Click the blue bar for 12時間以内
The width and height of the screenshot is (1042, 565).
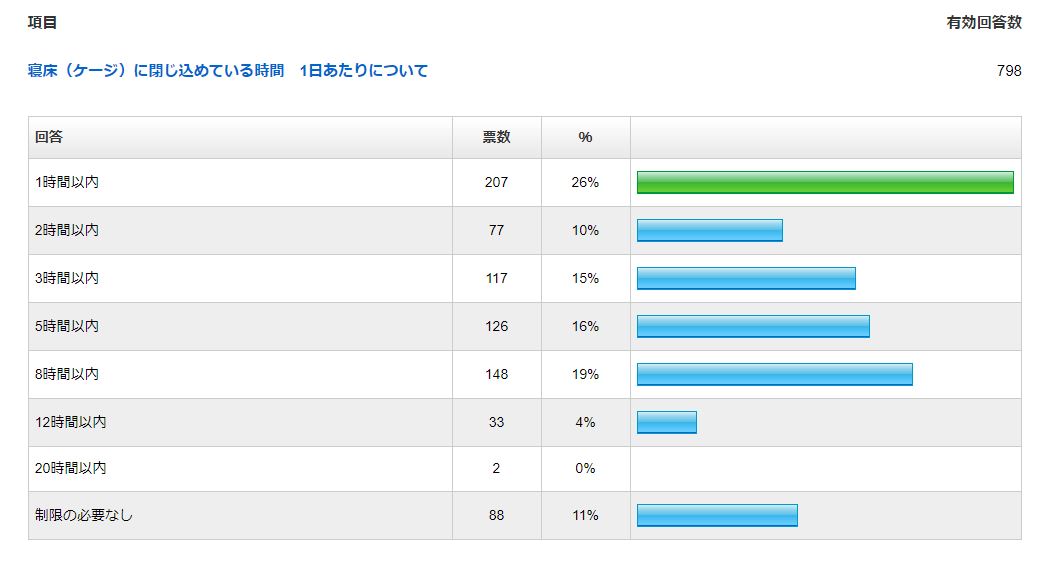(666, 422)
